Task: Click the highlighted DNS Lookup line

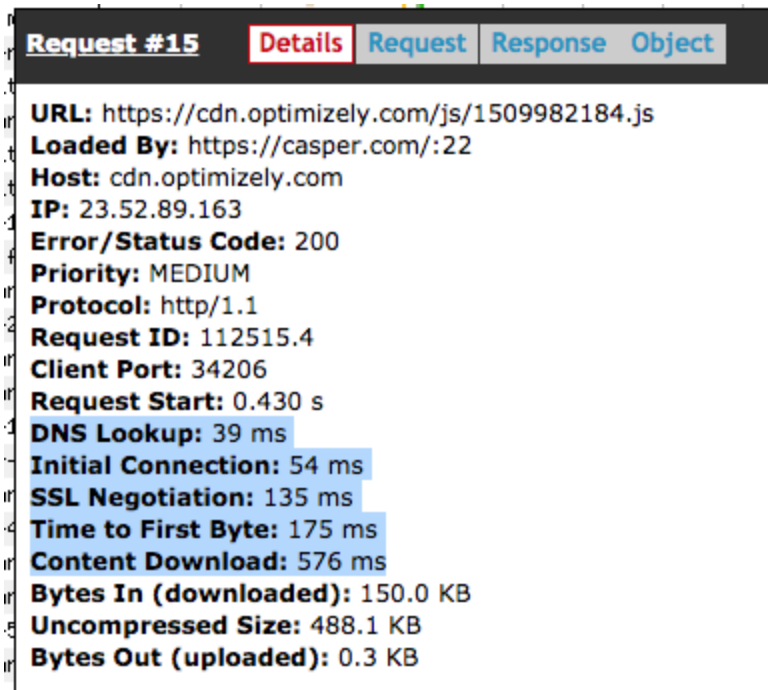Action: 158,434
